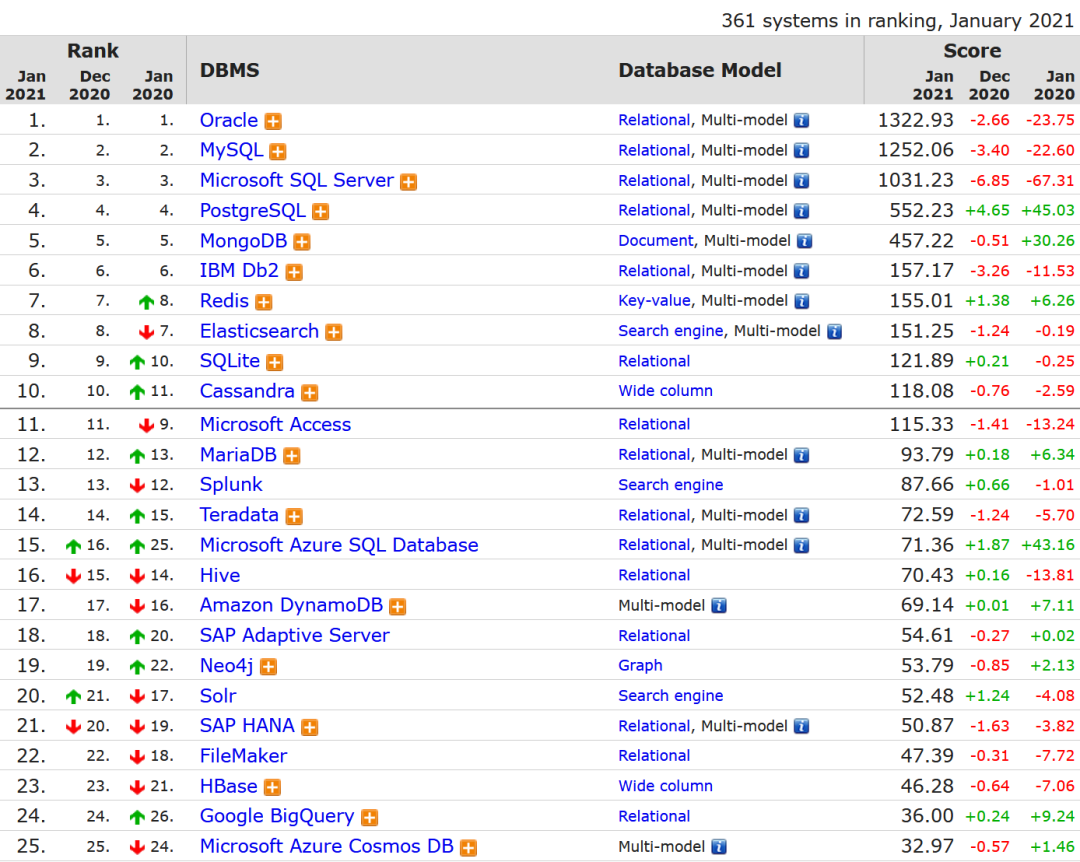Click the orange plus icon beside Oracle
Viewport: 1080px width, 862px height.
[x=273, y=121]
